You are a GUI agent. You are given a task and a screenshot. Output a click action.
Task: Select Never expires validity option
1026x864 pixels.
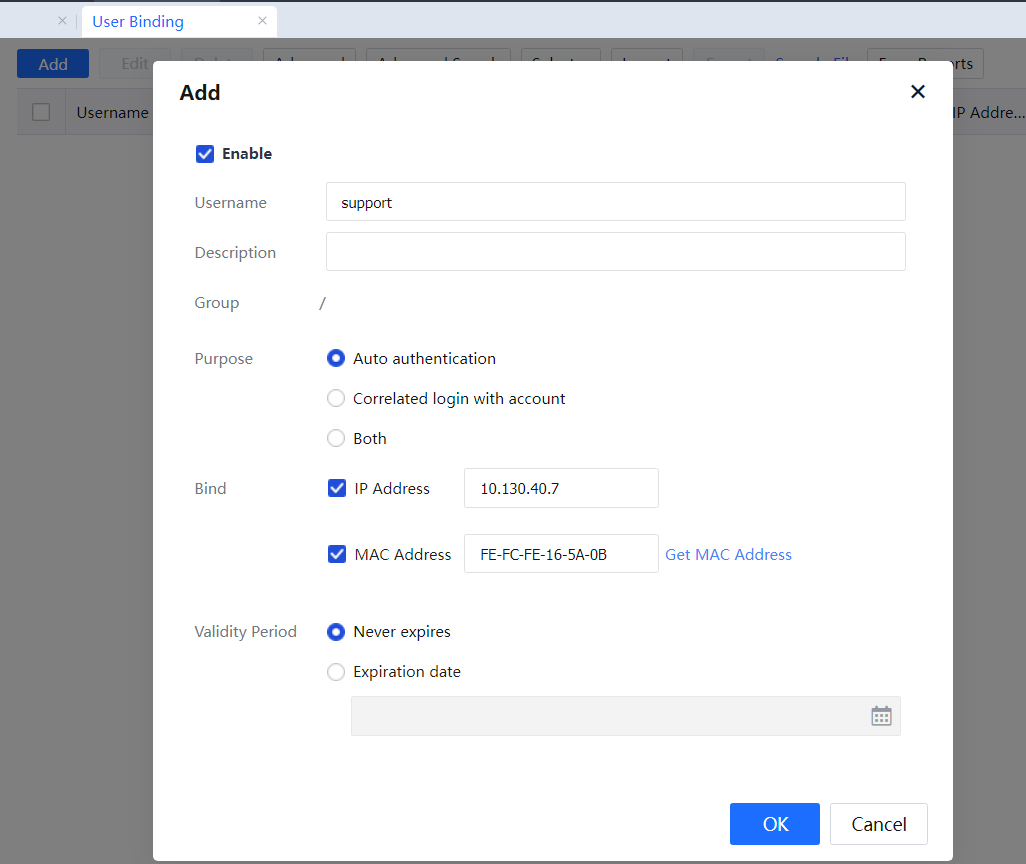pyautogui.click(x=336, y=632)
